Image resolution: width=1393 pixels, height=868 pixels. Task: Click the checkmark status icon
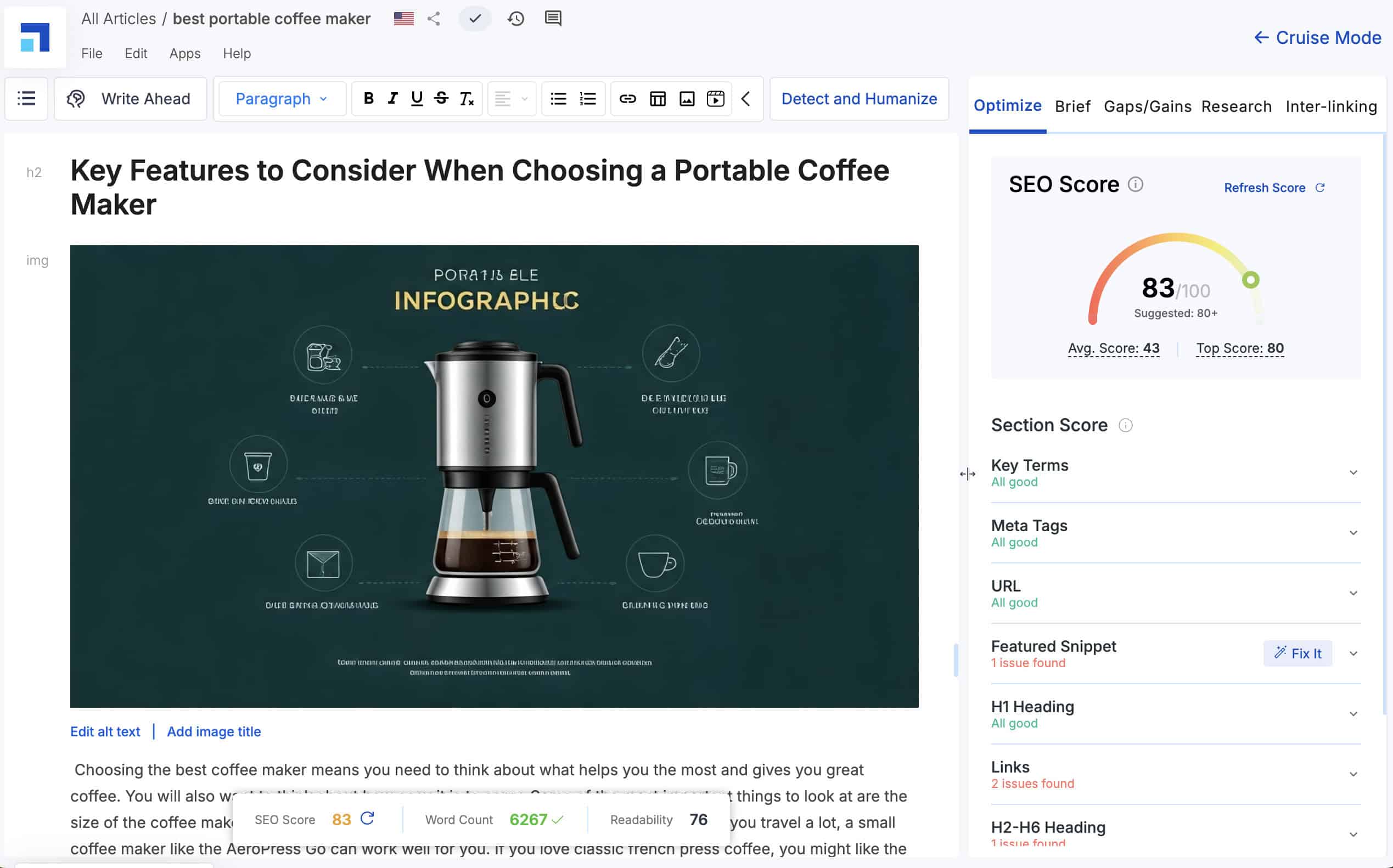[x=475, y=19]
